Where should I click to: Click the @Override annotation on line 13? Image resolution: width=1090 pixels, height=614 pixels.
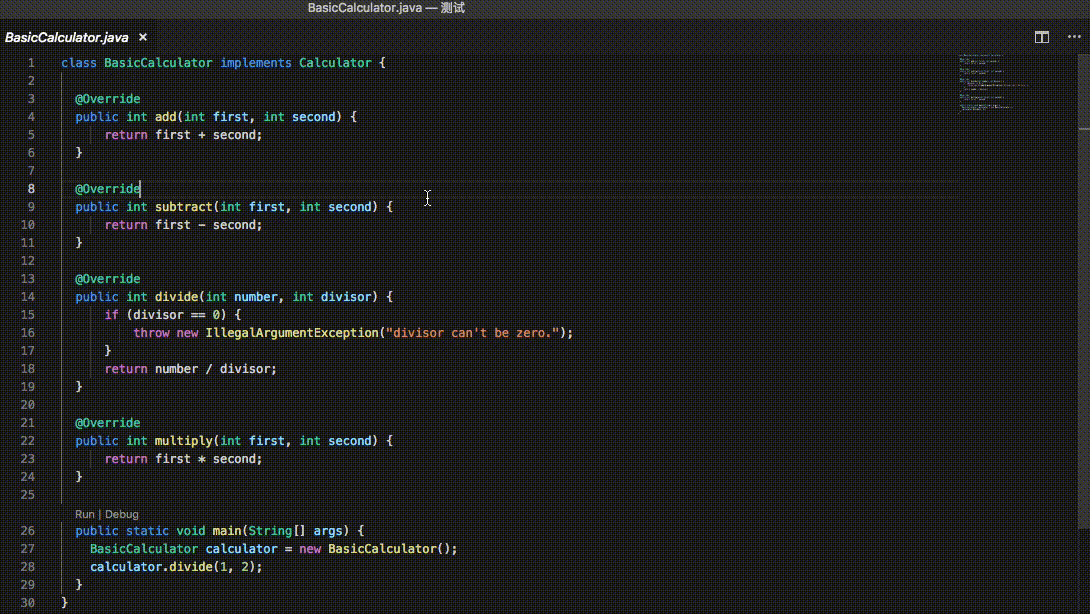pos(108,279)
